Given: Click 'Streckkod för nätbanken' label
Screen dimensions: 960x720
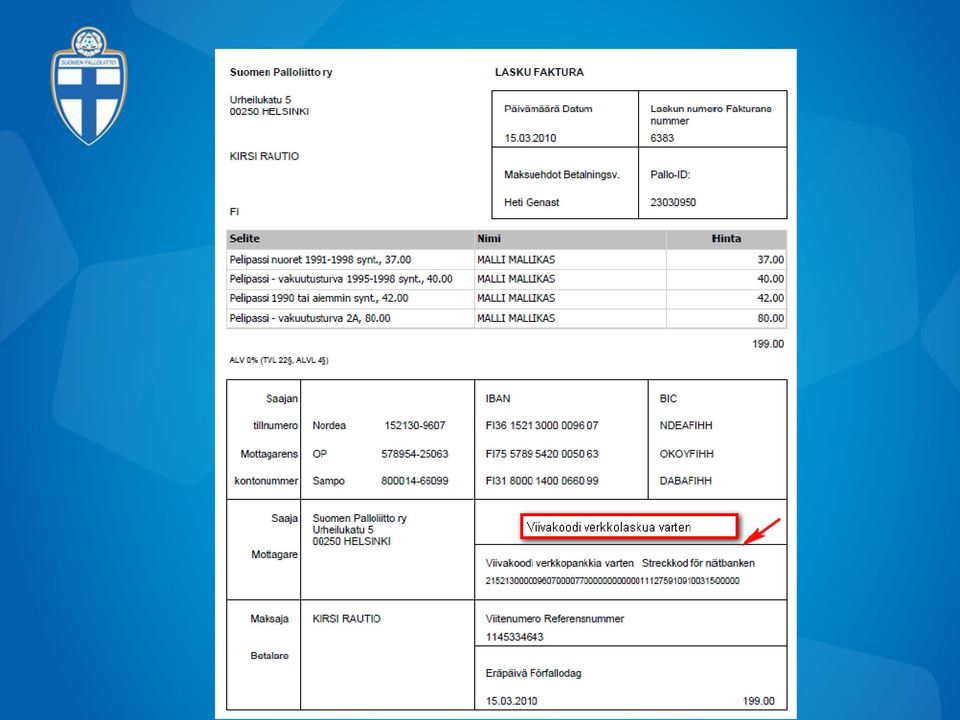Looking at the screenshot, I should tap(698, 563).
